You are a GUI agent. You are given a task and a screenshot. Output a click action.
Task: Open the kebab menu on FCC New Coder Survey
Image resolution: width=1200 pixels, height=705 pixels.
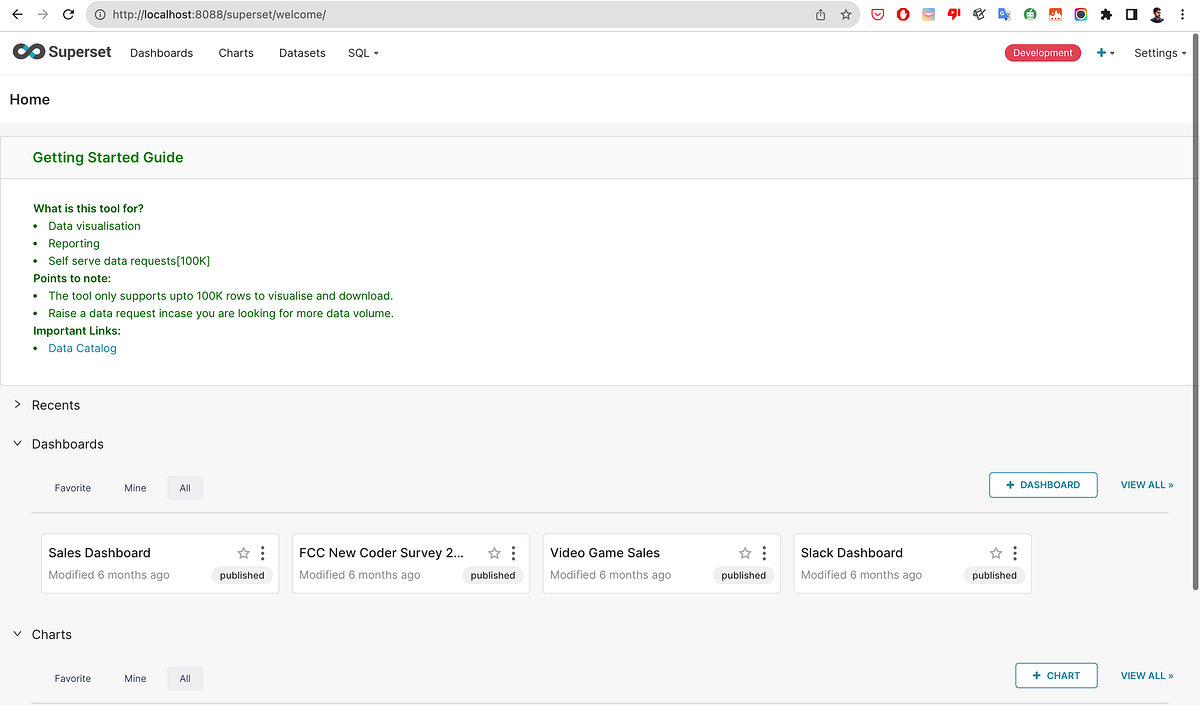(x=513, y=553)
